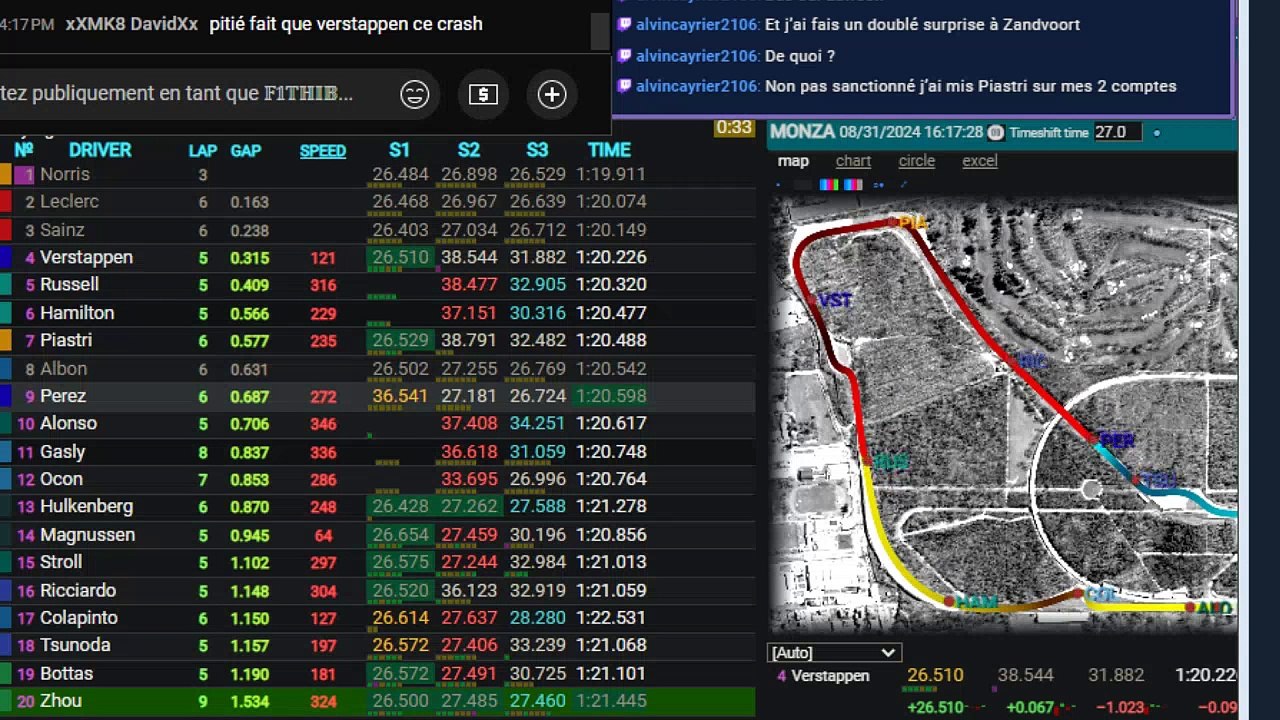Select Gasly driver name
Screen dimensions: 1280x720
63,452
